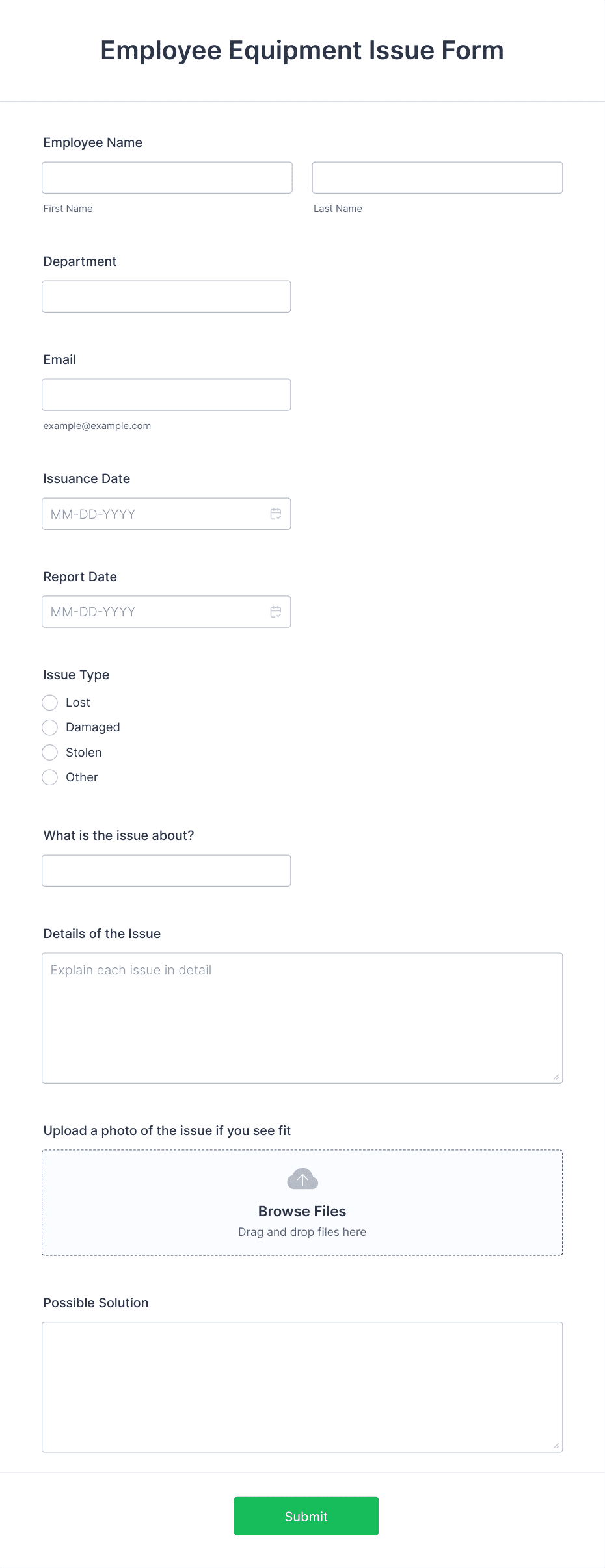The width and height of the screenshot is (605, 1568).
Task: Click the Last Name field
Action: tap(437, 177)
